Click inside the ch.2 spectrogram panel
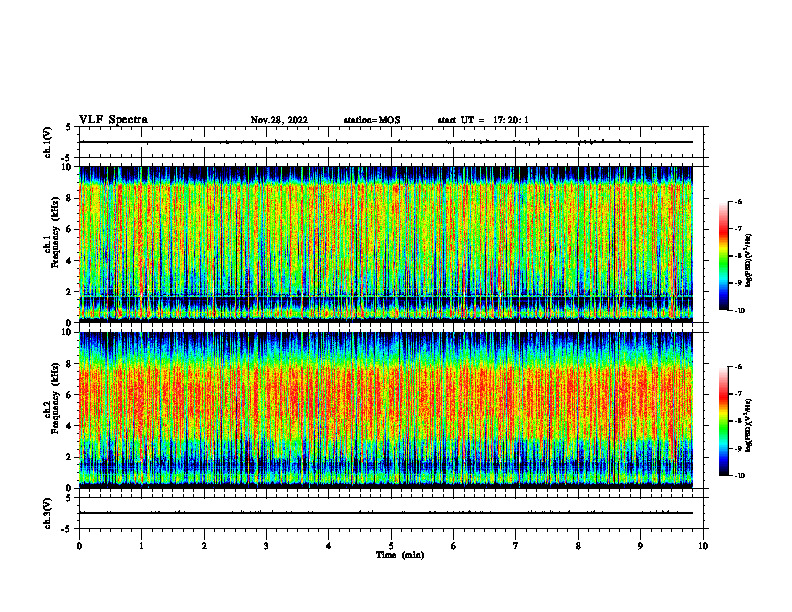This screenshot has height=612, width=792. pyautogui.click(x=386, y=410)
